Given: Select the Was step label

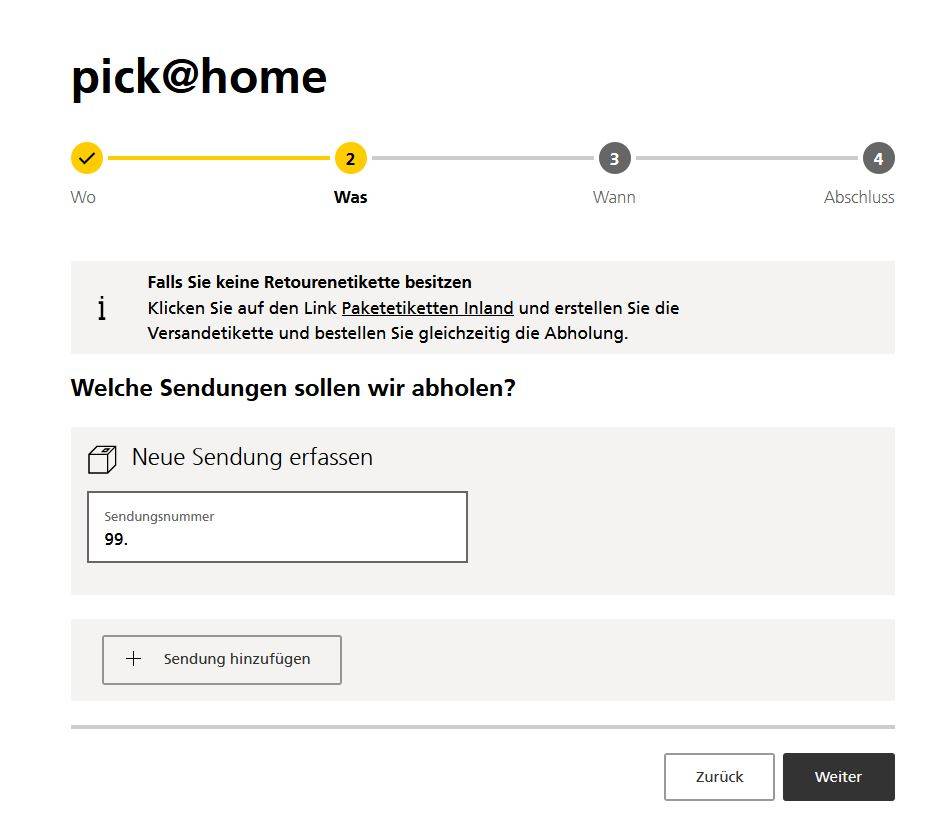Looking at the screenshot, I should pyautogui.click(x=350, y=197).
